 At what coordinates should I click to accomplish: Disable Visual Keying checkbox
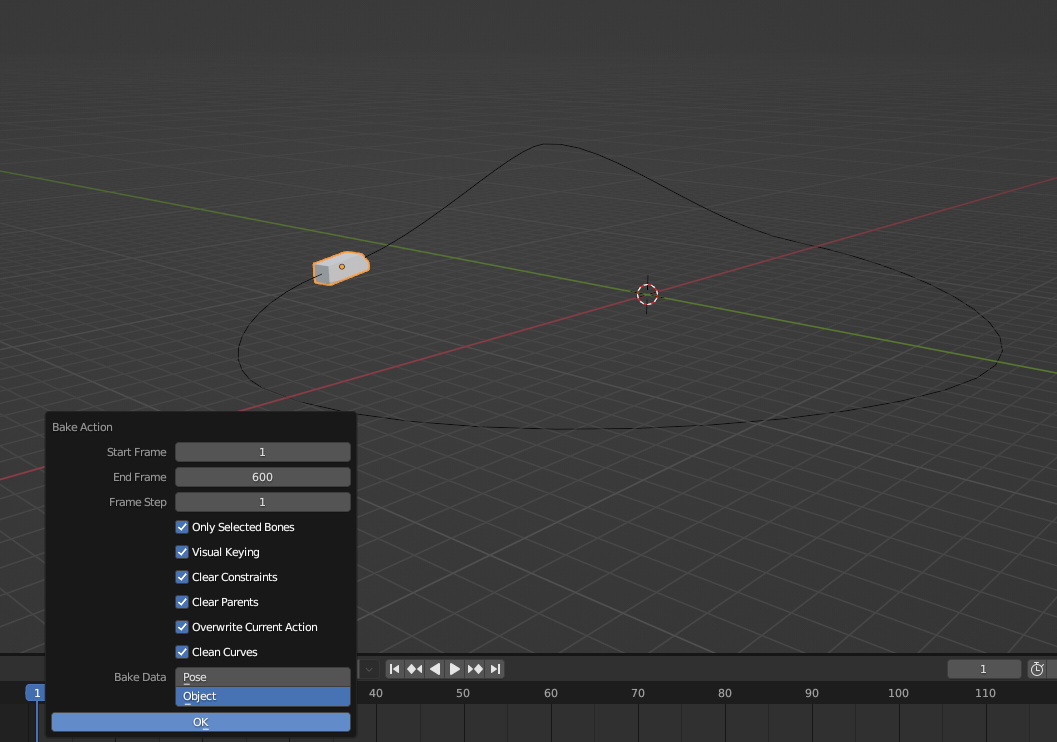tap(182, 552)
